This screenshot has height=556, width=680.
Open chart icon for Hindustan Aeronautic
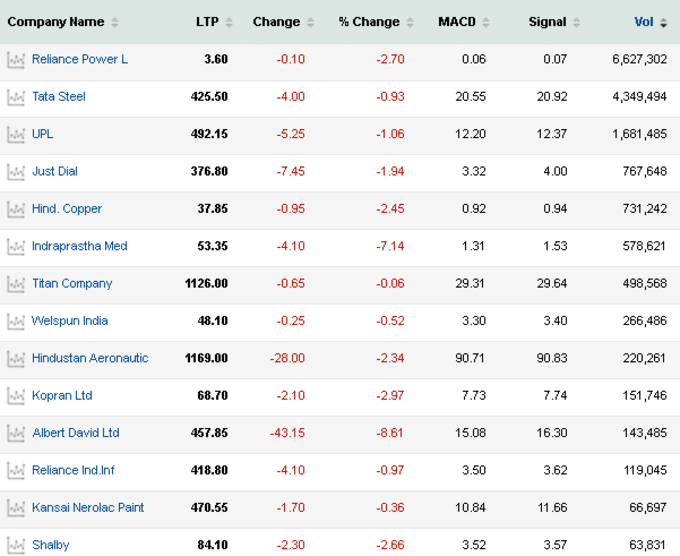click(x=16, y=359)
